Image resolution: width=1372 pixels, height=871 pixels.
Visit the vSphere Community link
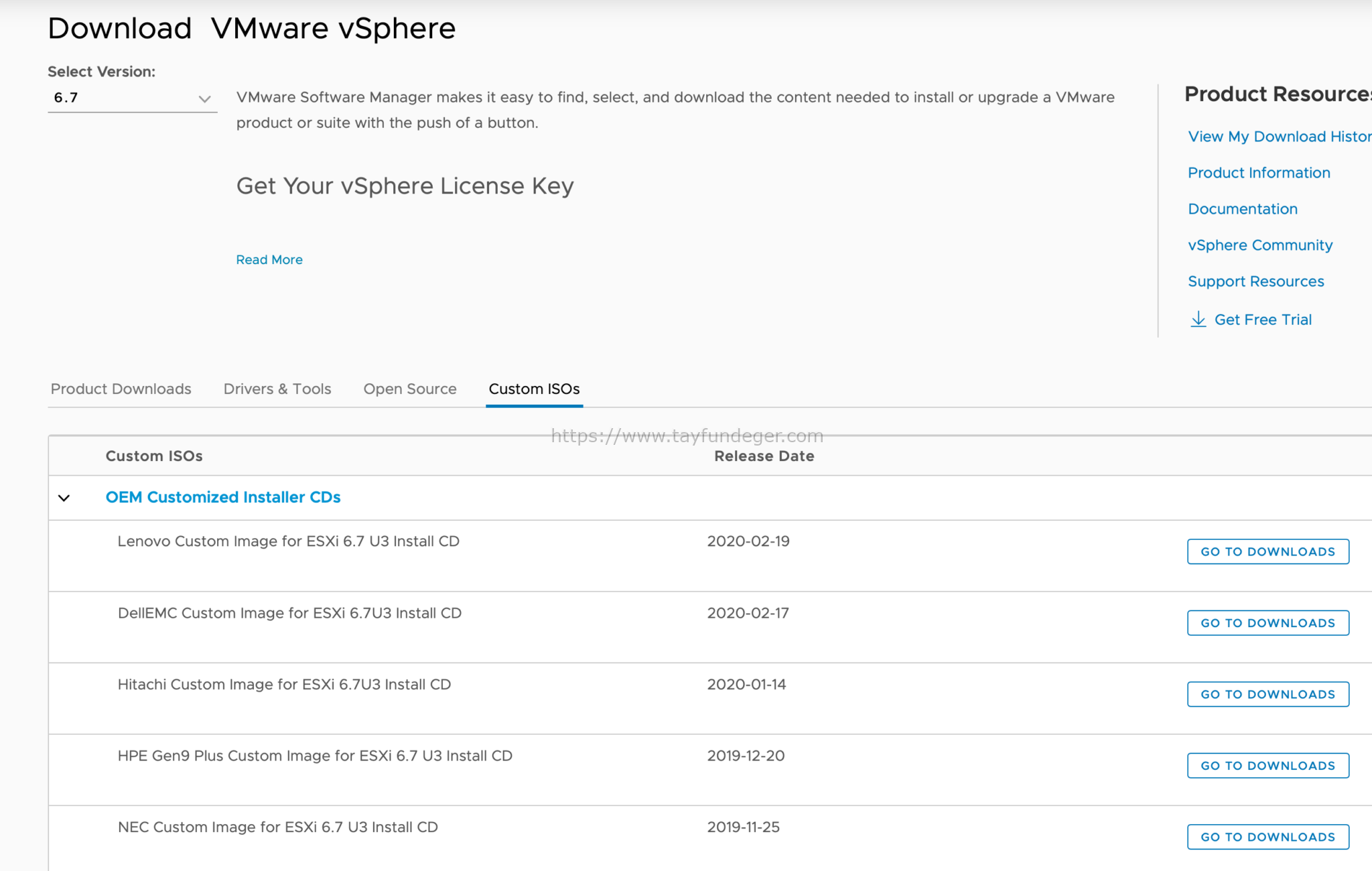pos(1260,245)
